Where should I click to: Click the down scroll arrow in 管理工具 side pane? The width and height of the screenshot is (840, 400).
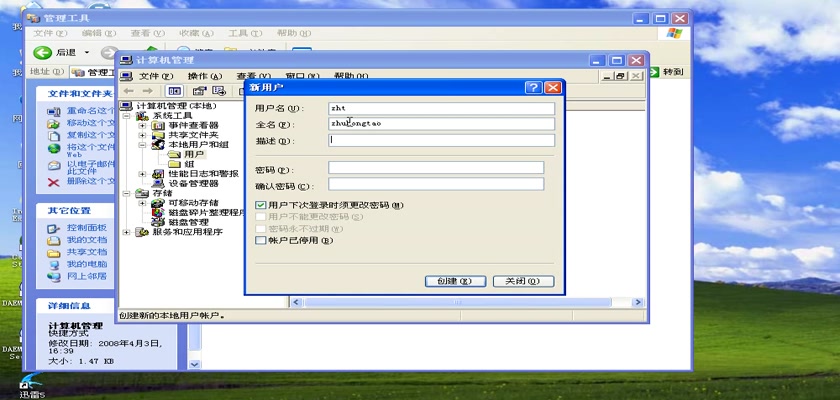(x=194, y=364)
